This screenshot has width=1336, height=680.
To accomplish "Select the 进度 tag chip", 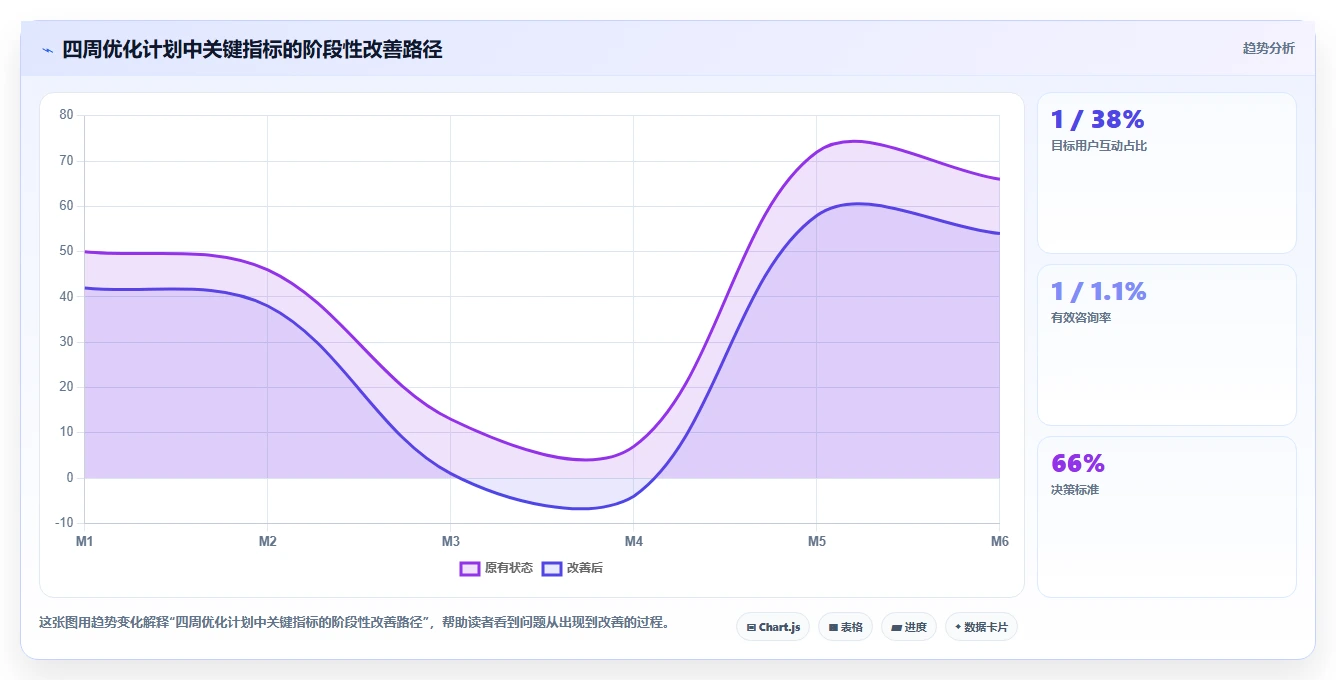I will point(909,627).
